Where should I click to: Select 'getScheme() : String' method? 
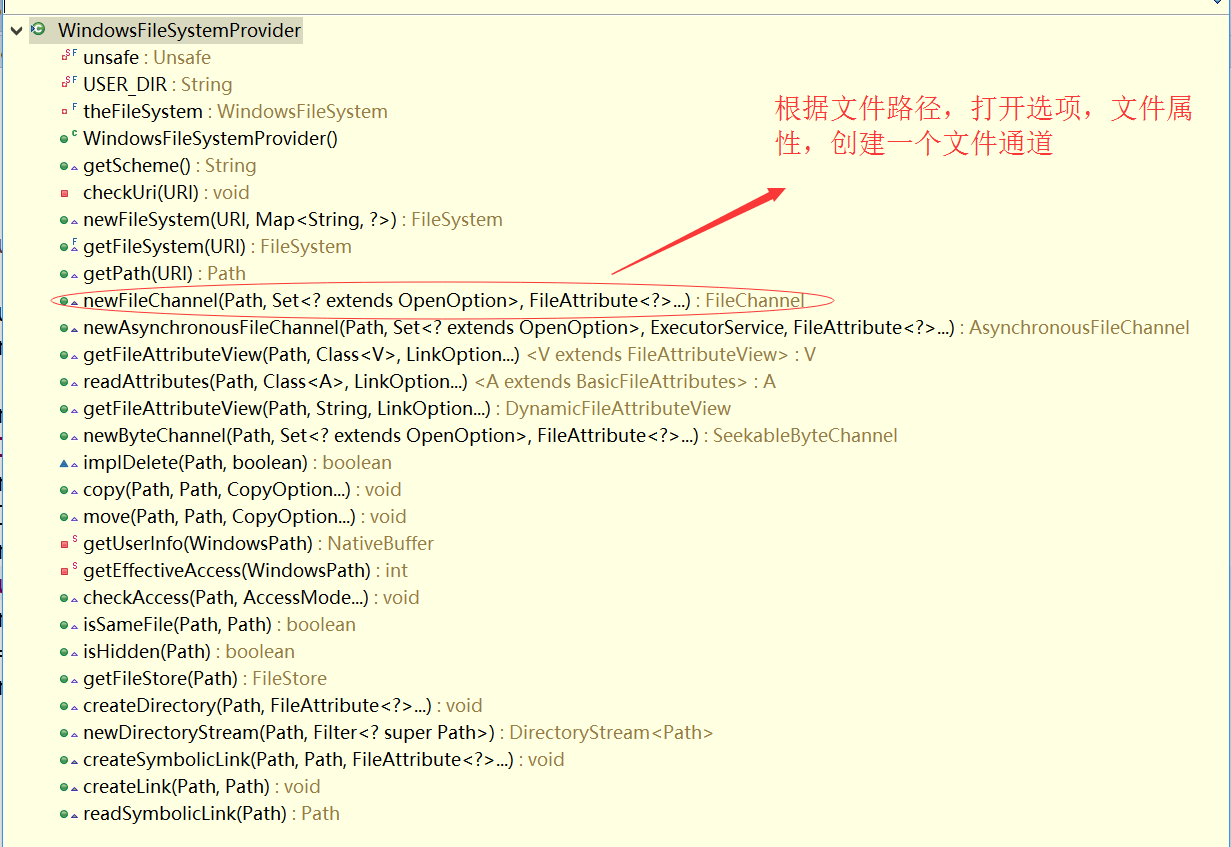click(x=170, y=166)
